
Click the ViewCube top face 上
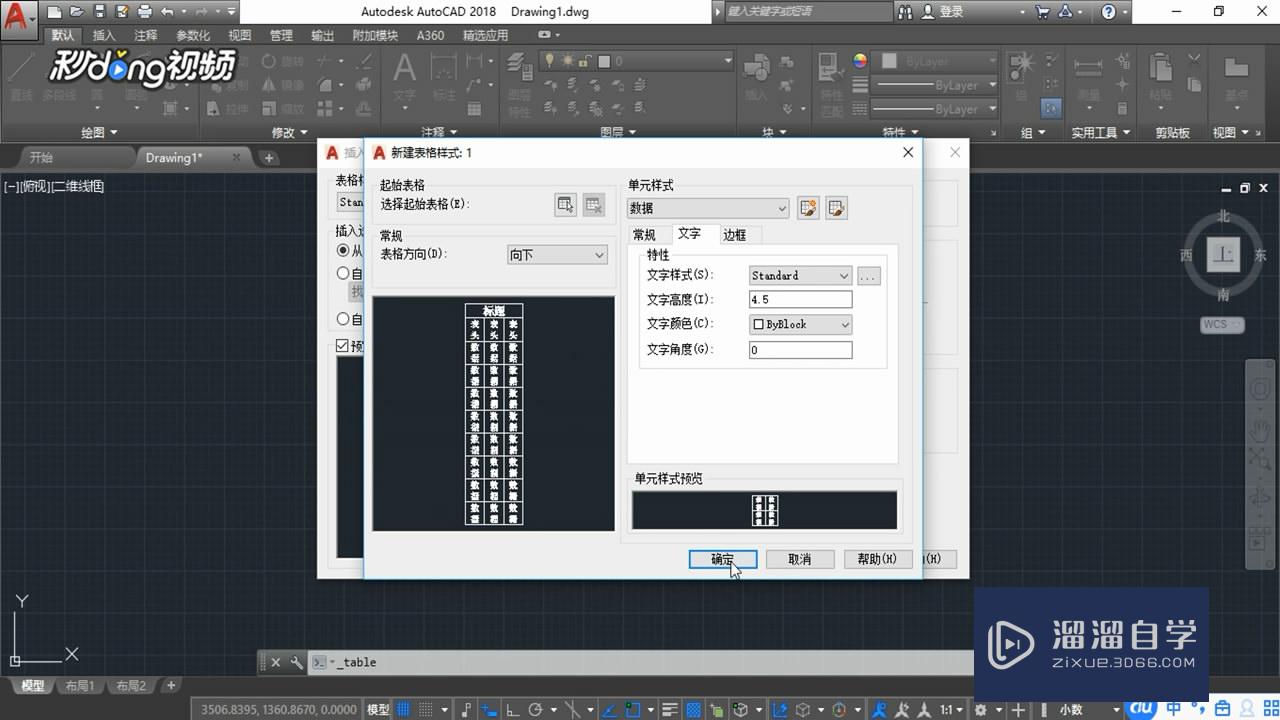1222,255
